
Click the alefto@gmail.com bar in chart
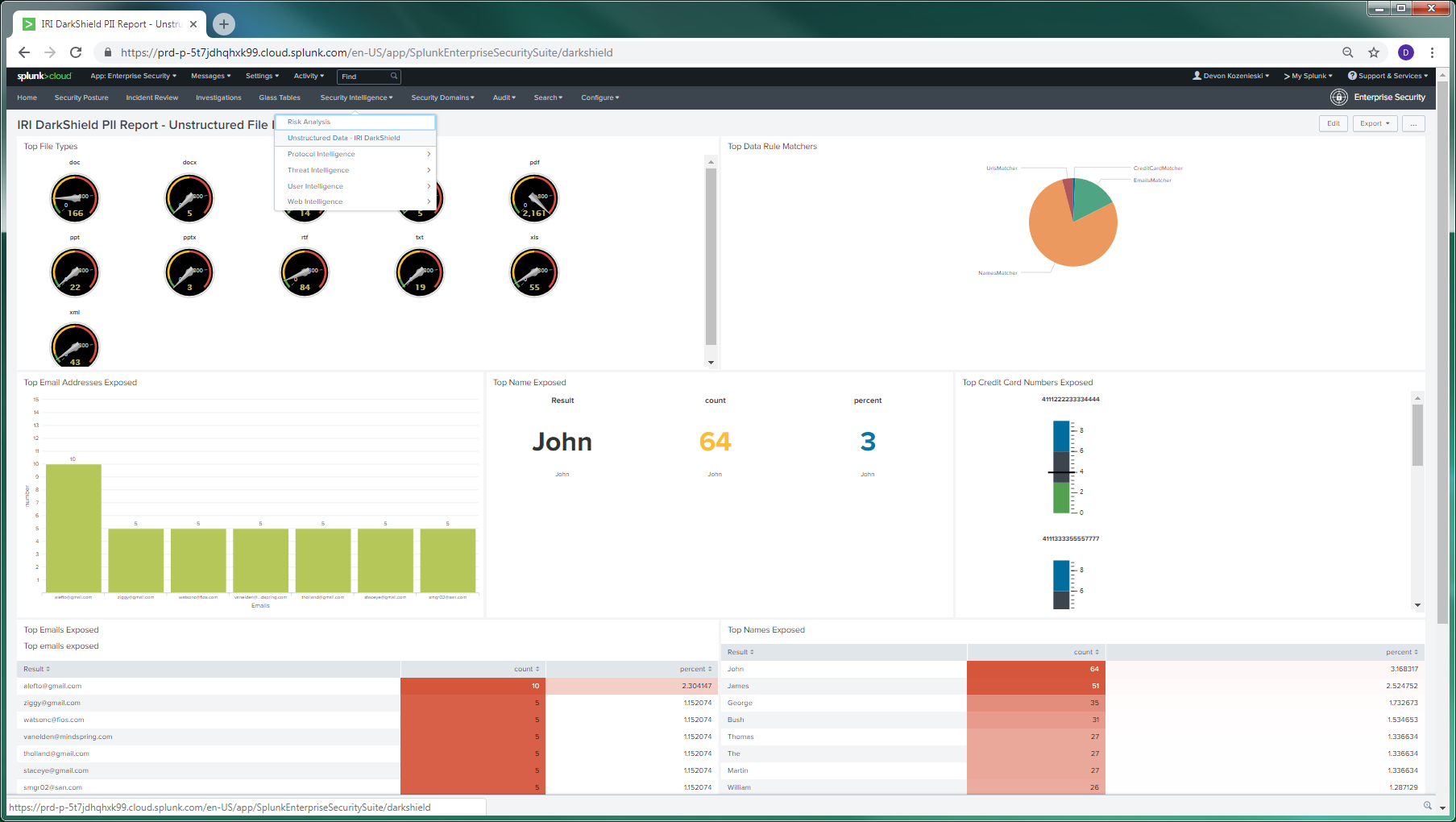click(x=73, y=528)
